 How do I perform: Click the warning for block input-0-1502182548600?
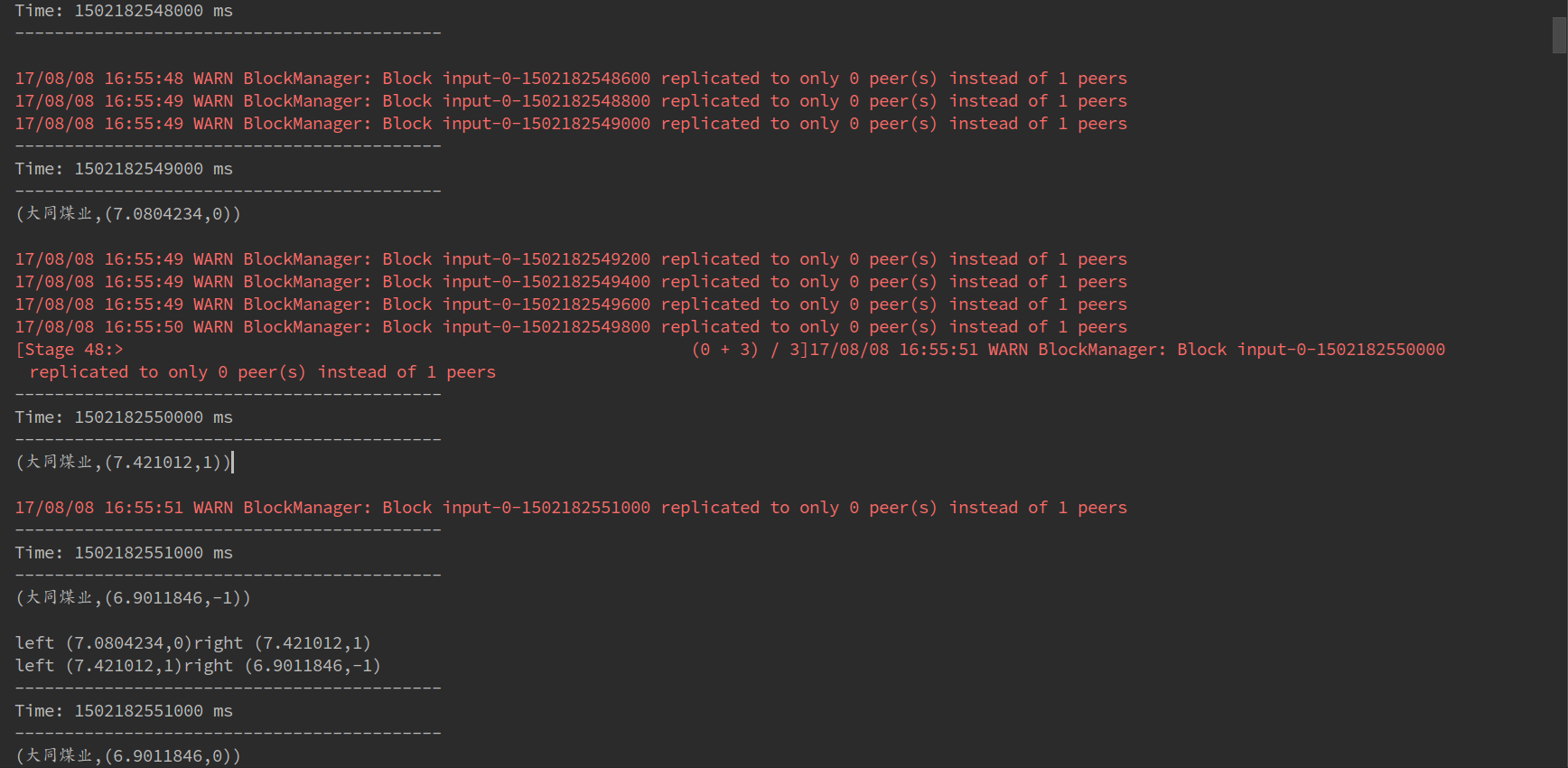[570, 79]
